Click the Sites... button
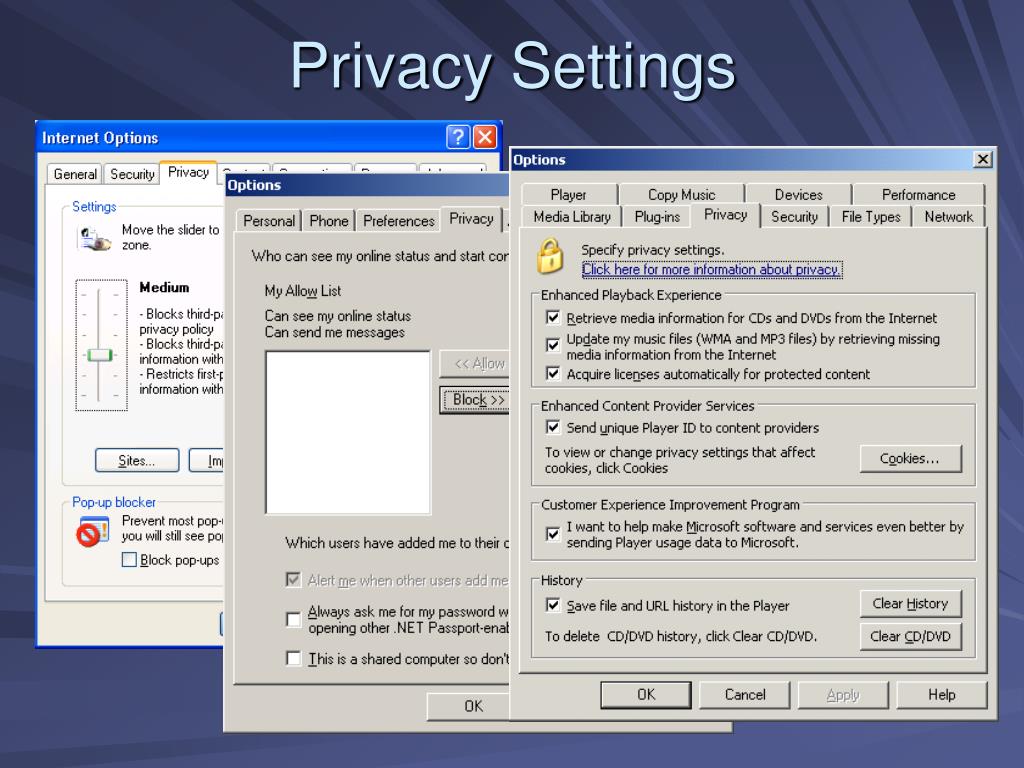Image resolution: width=1024 pixels, height=768 pixels. coord(136,460)
